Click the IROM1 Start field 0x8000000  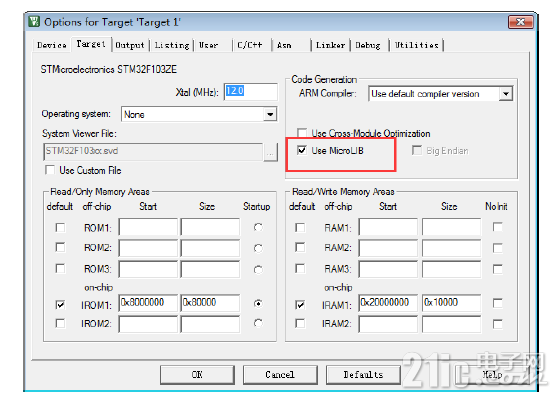pos(148,303)
